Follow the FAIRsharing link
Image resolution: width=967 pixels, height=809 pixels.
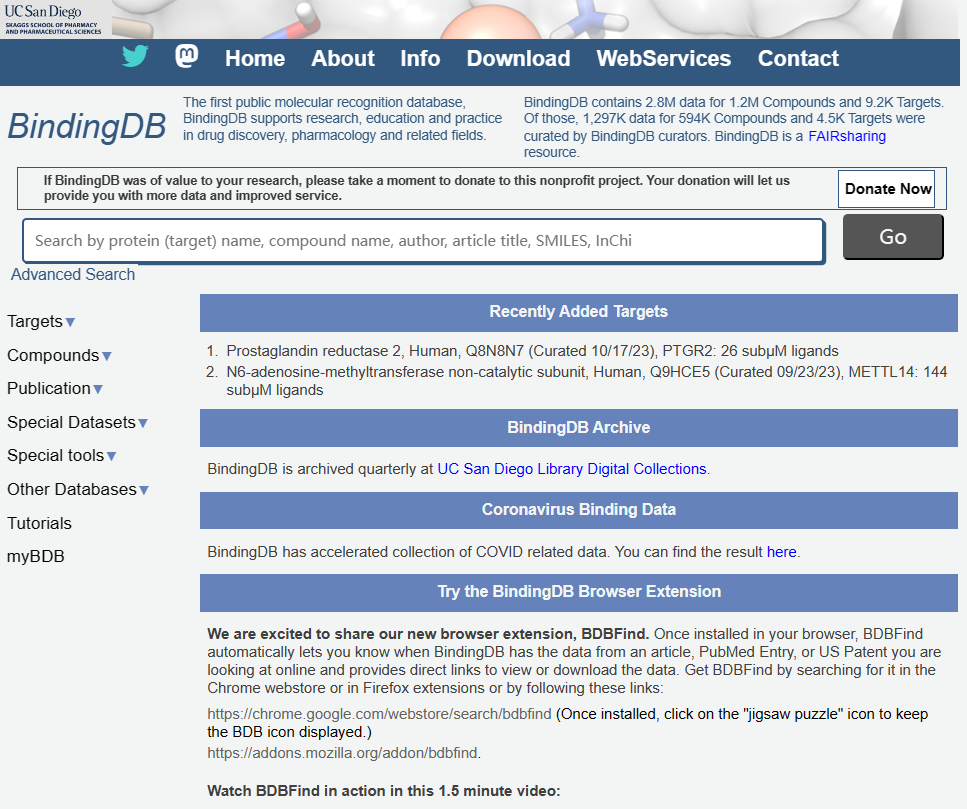[847, 136]
